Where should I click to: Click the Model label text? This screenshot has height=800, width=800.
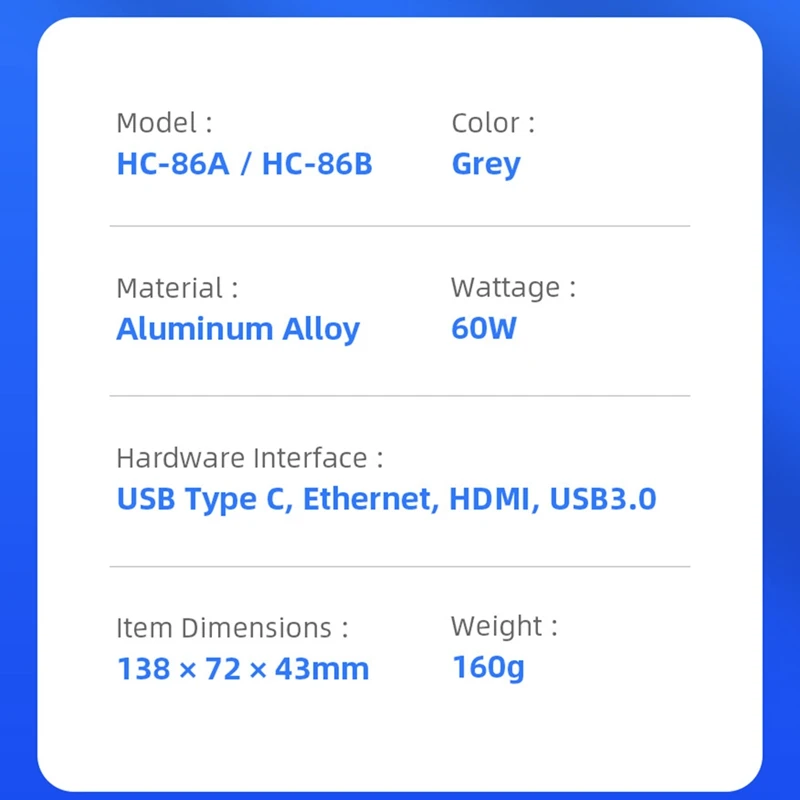(164, 123)
